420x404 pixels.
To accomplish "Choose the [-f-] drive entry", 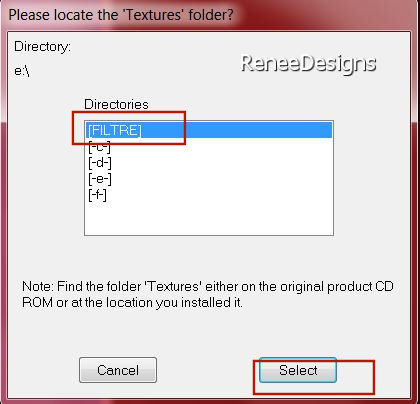I will (x=97, y=195).
